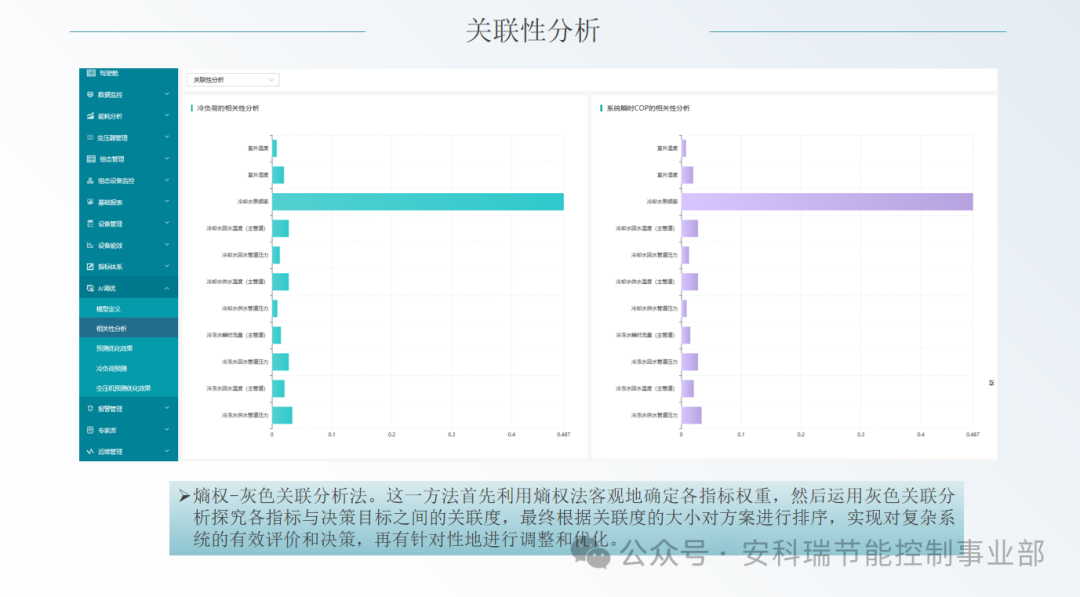This screenshot has width=1080, height=597.
Task: Click 冷冻水供水管道压力 bar in 冷负荷 chart
Action: click(x=282, y=415)
